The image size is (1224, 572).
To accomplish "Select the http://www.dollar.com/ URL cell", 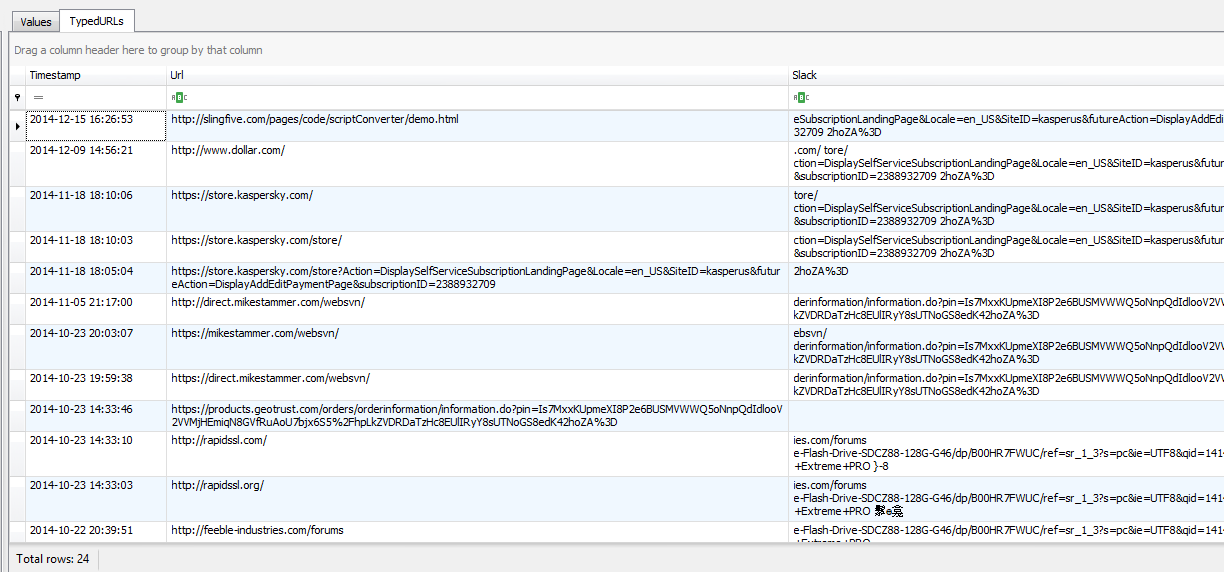I will (x=228, y=150).
